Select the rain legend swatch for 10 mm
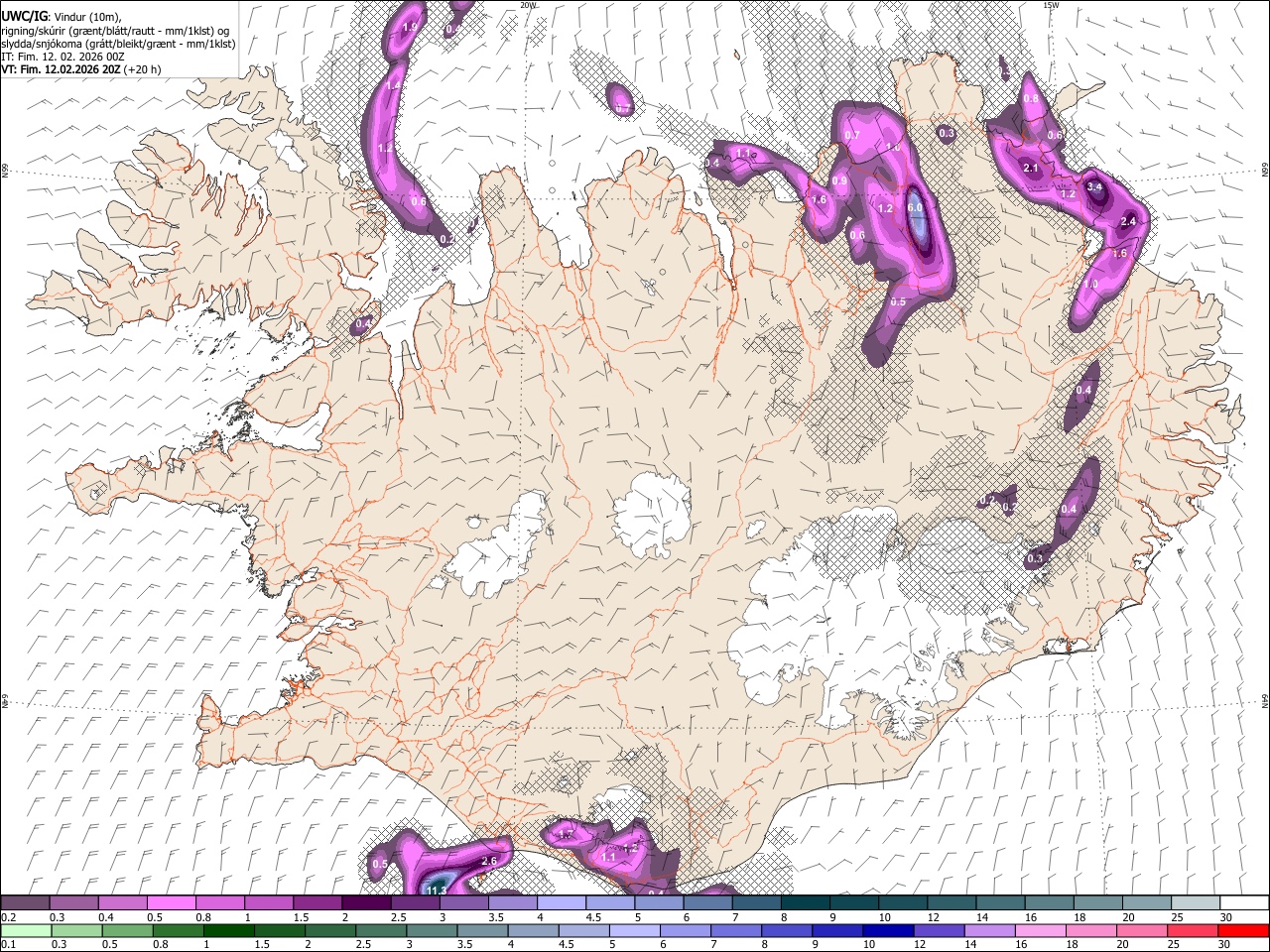This screenshot has height=952, width=1270. click(x=886, y=931)
